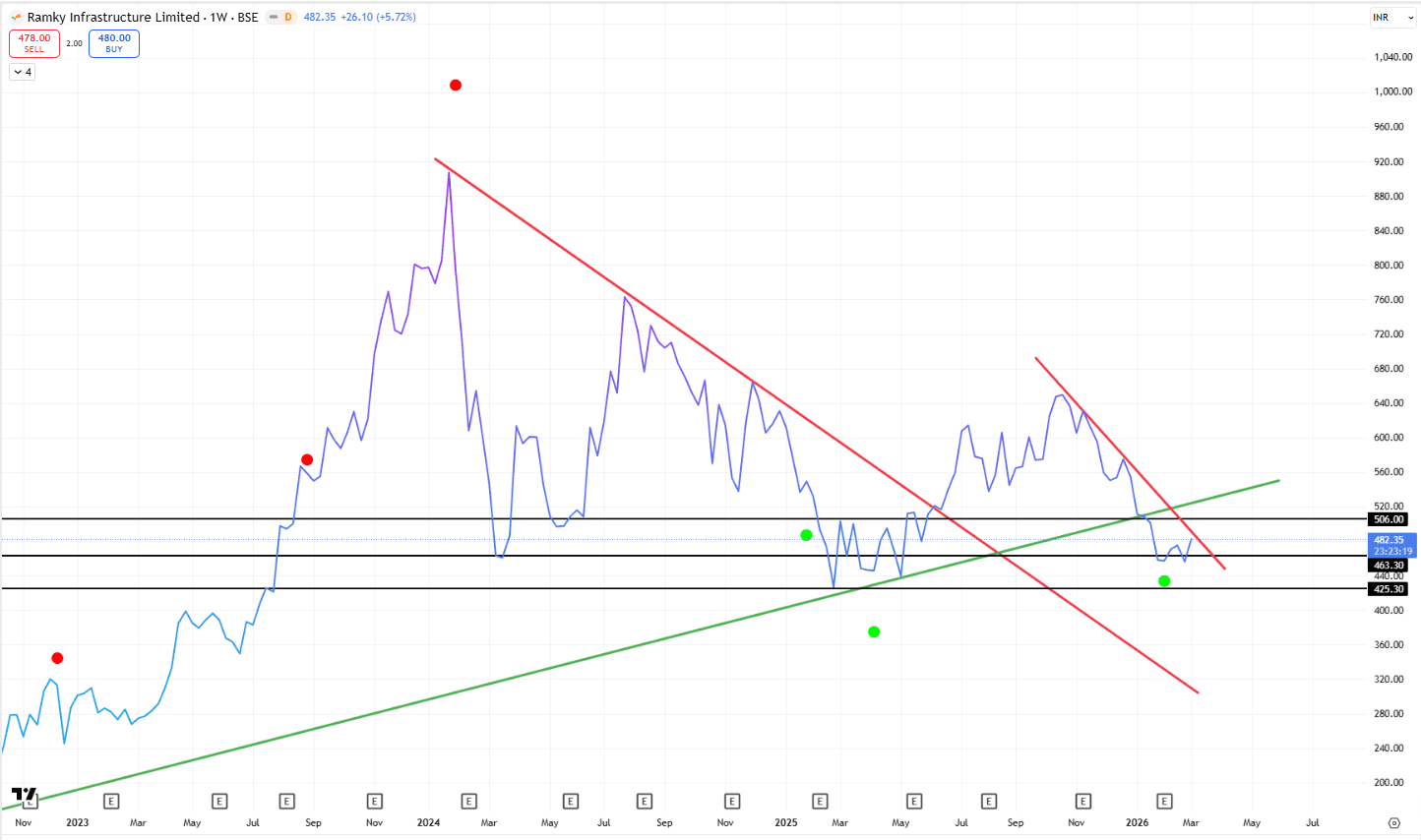The width and height of the screenshot is (1421, 840).
Task: Select the green dot near February 2026
Action: (1164, 581)
